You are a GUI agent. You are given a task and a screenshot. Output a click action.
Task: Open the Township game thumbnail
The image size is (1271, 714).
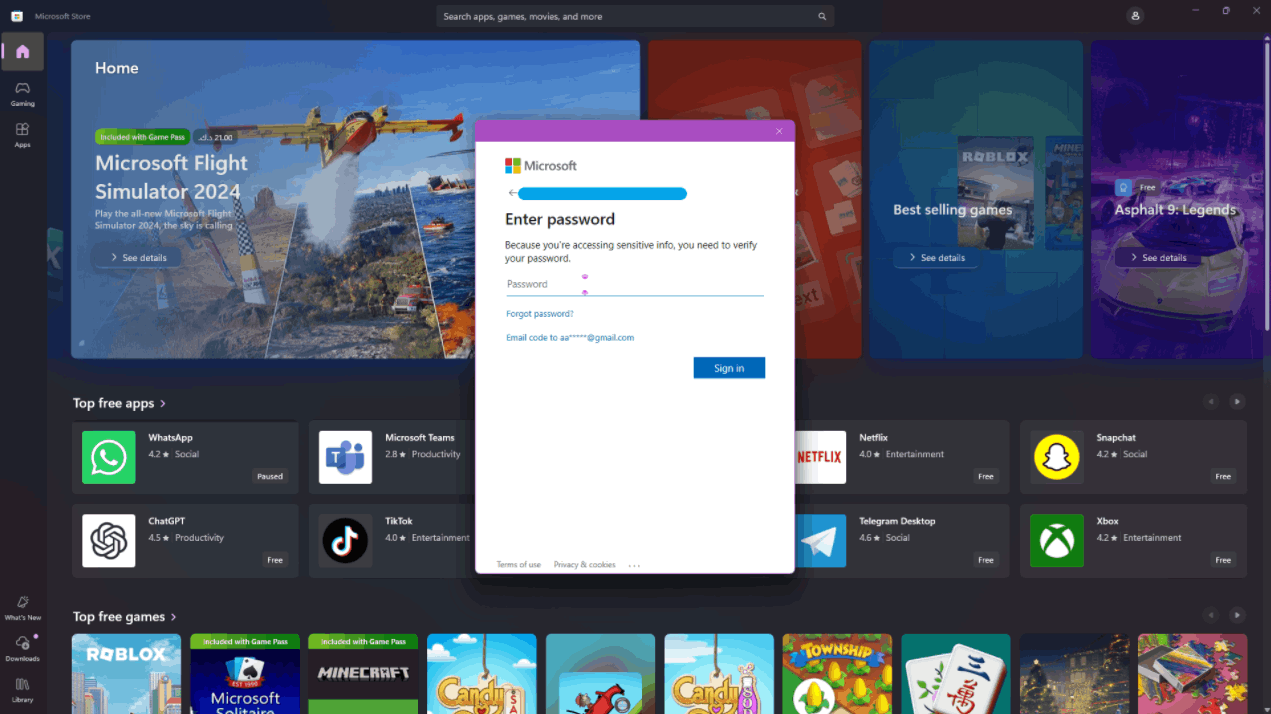(x=837, y=673)
